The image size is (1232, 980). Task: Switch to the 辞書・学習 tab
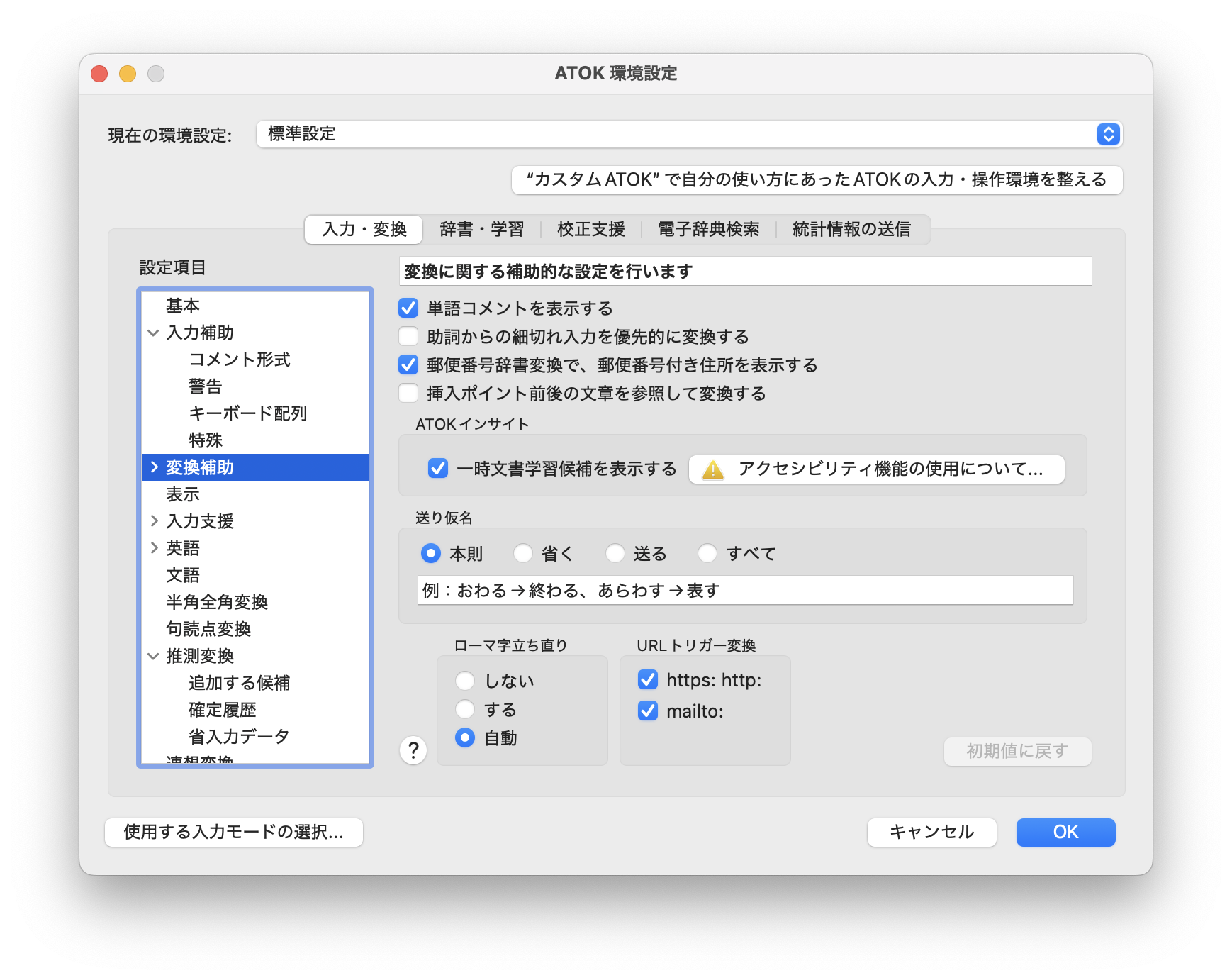(482, 229)
